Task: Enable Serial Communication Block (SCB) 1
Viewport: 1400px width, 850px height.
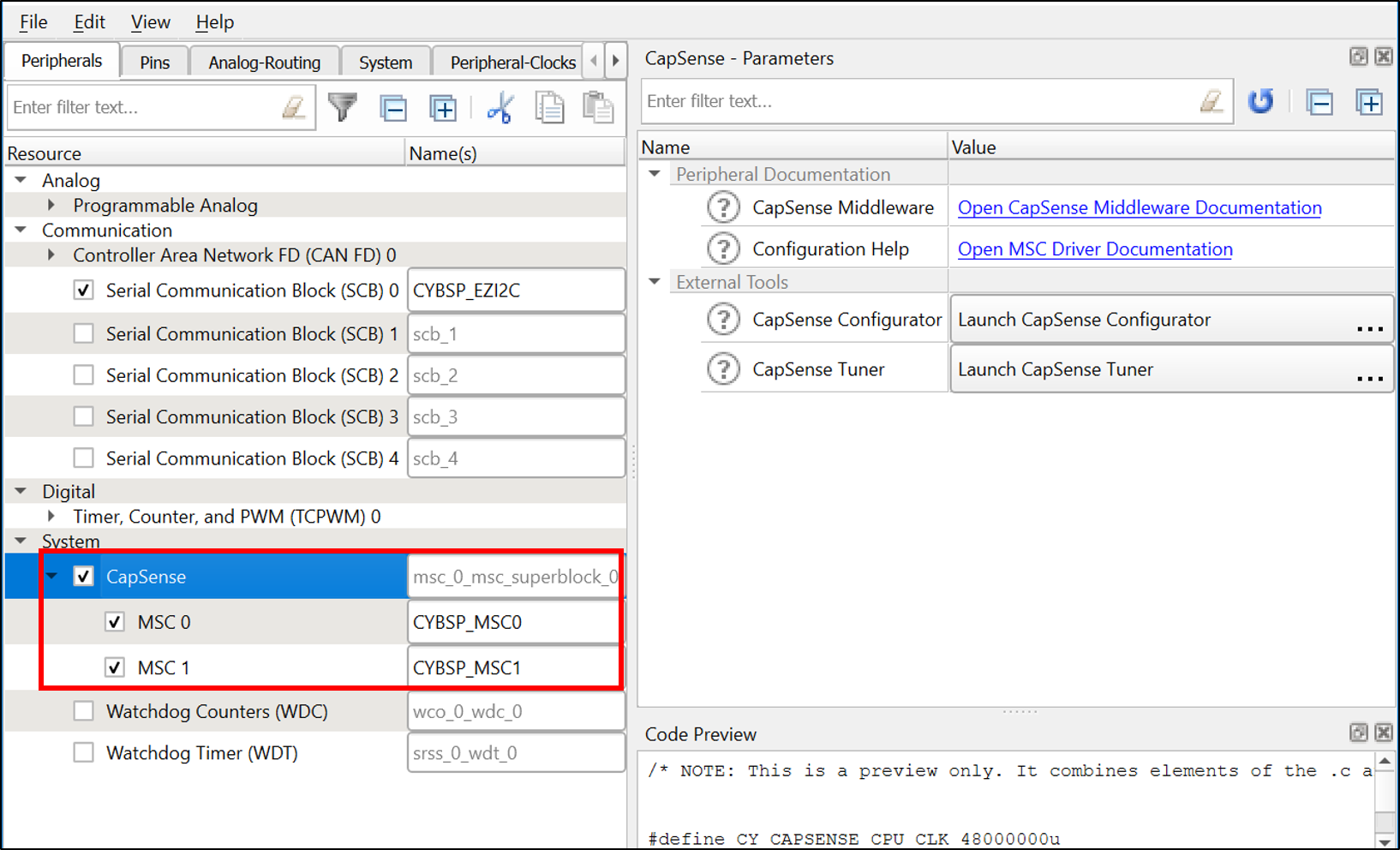Action: [x=83, y=333]
